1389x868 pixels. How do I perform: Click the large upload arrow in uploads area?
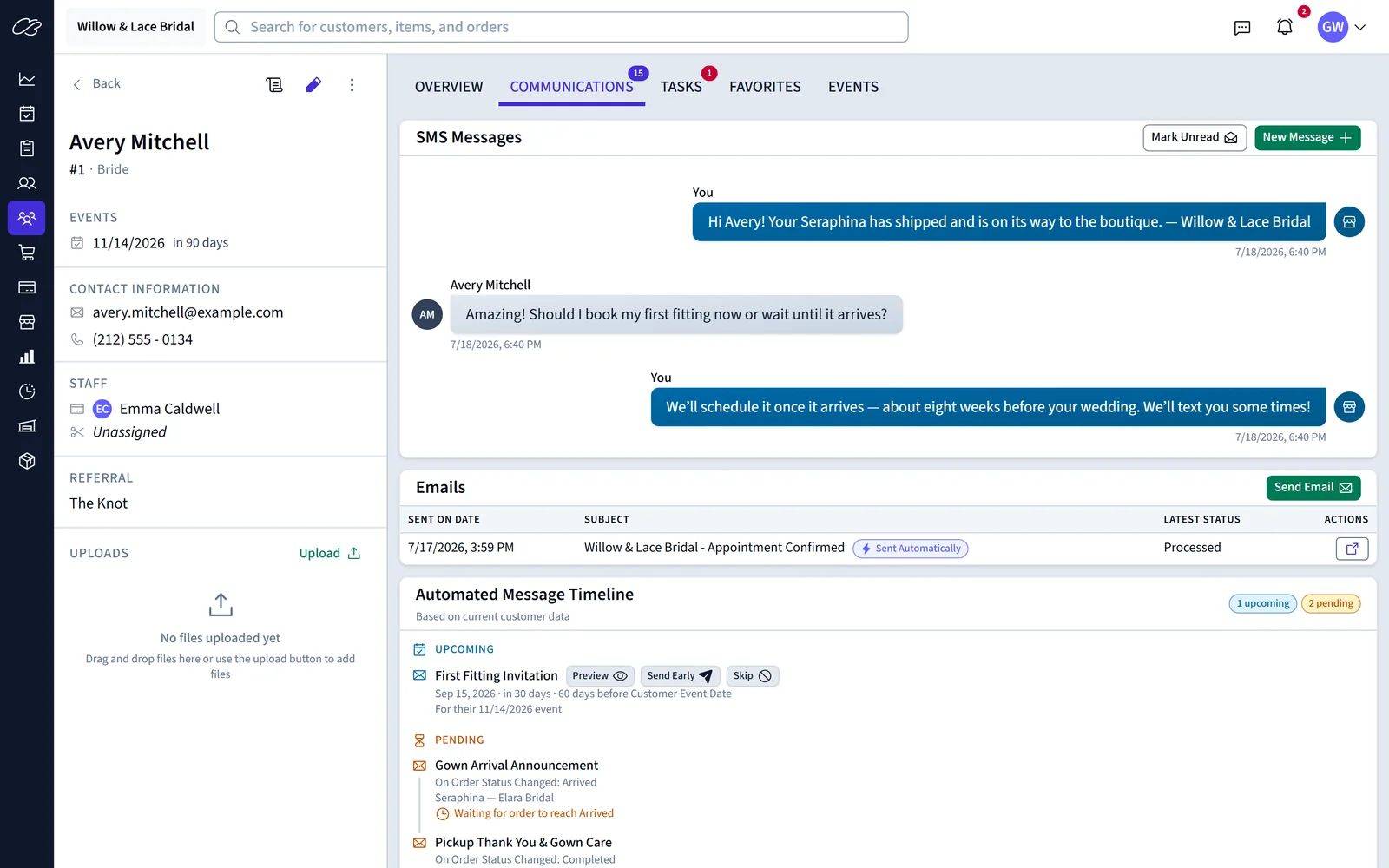221,604
